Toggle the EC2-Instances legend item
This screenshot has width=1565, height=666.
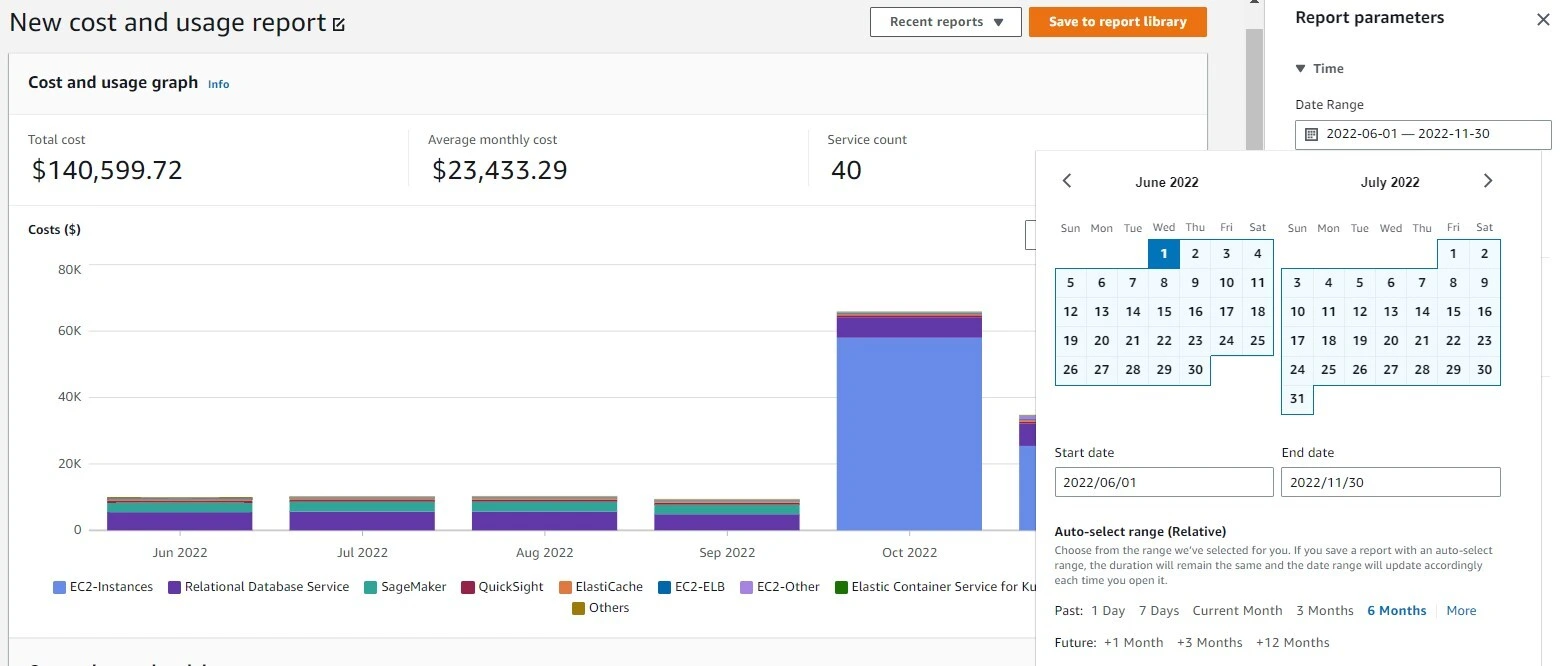pyautogui.click(x=102, y=587)
